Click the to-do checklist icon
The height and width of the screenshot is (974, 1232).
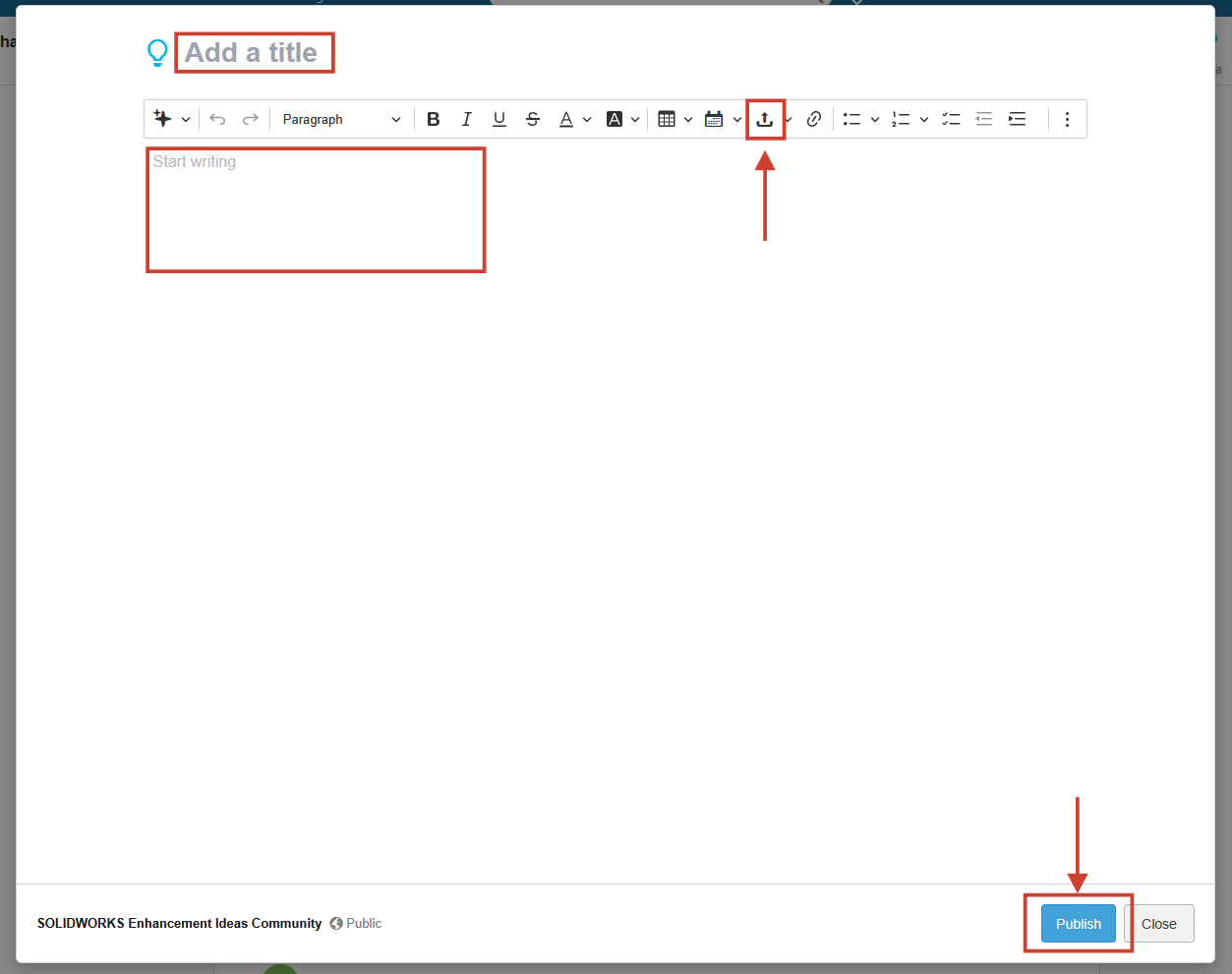951,119
